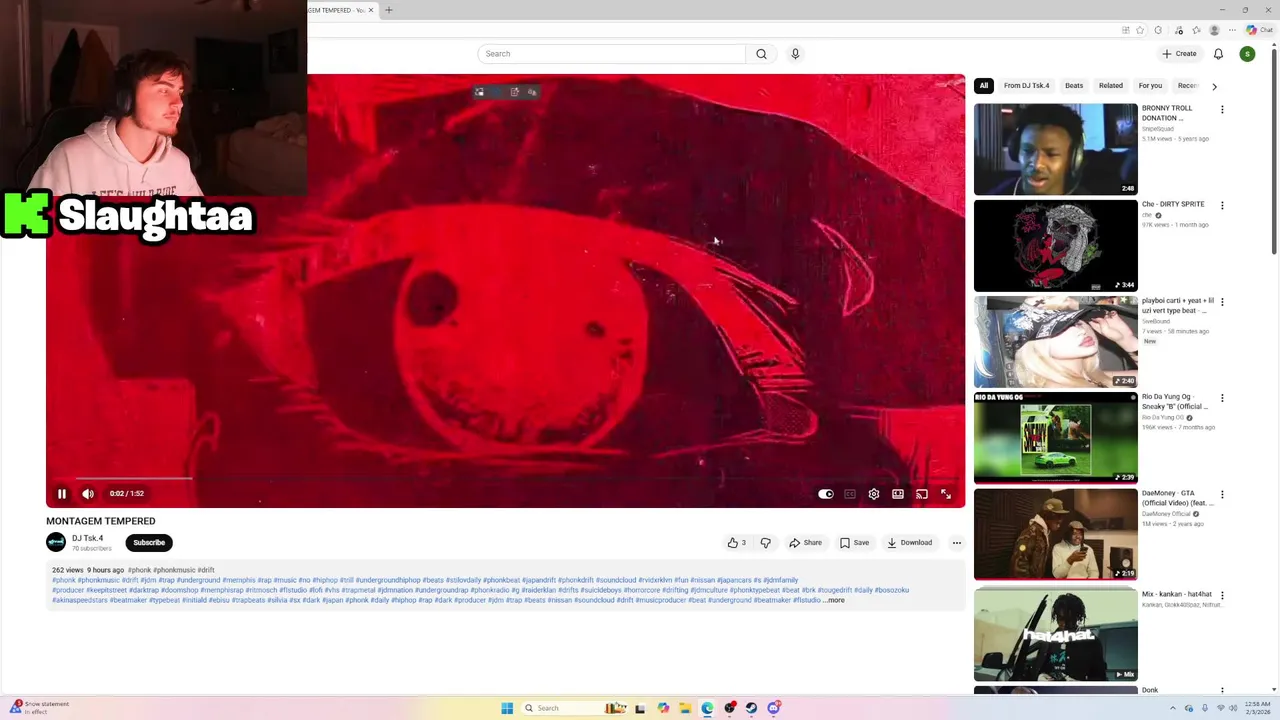This screenshot has width=1280, height=720.
Task: Open options for DaeMoney - GTA video
Action: pyautogui.click(x=1221, y=494)
